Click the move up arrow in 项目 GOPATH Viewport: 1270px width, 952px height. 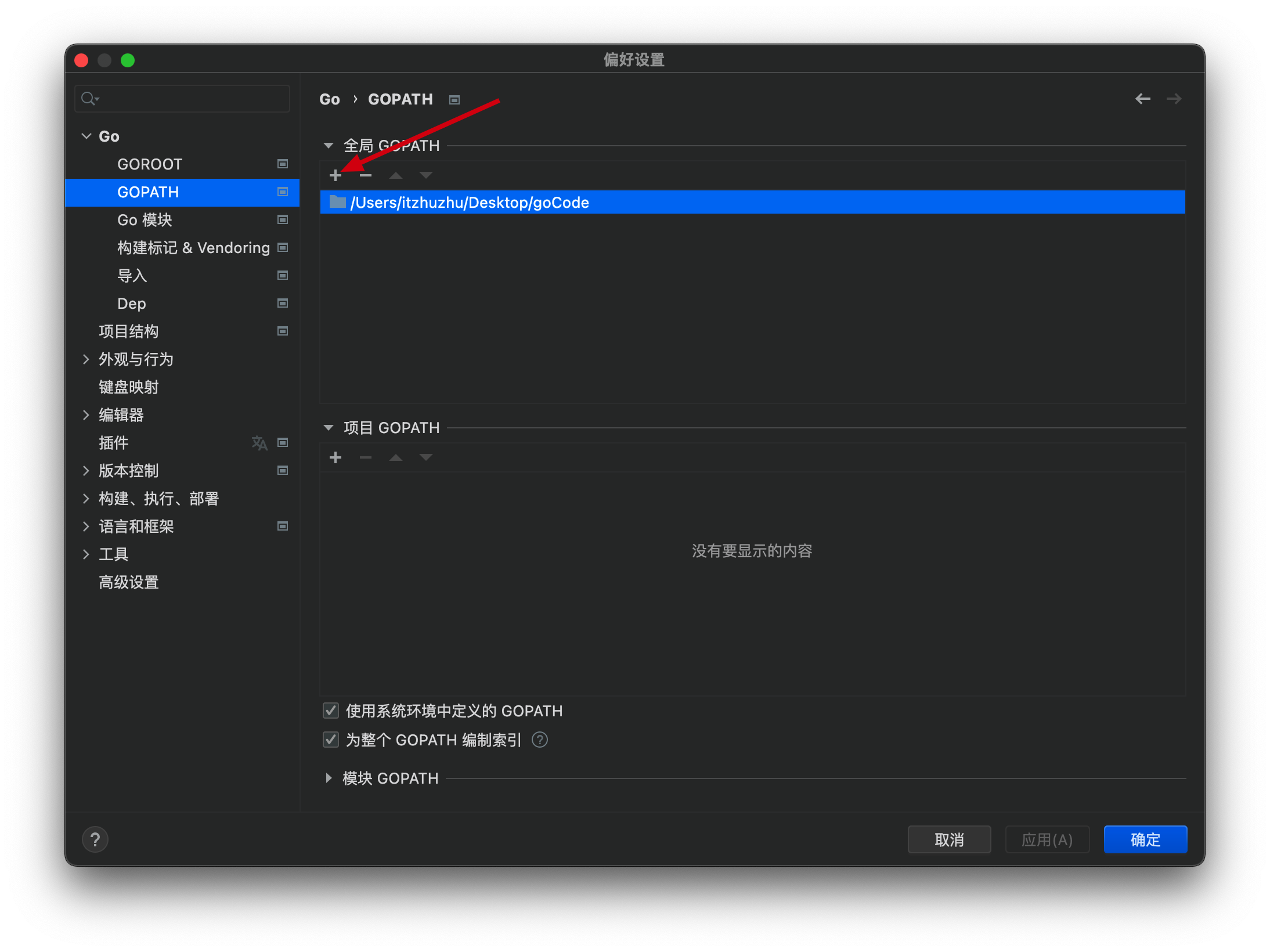click(397, 457)
